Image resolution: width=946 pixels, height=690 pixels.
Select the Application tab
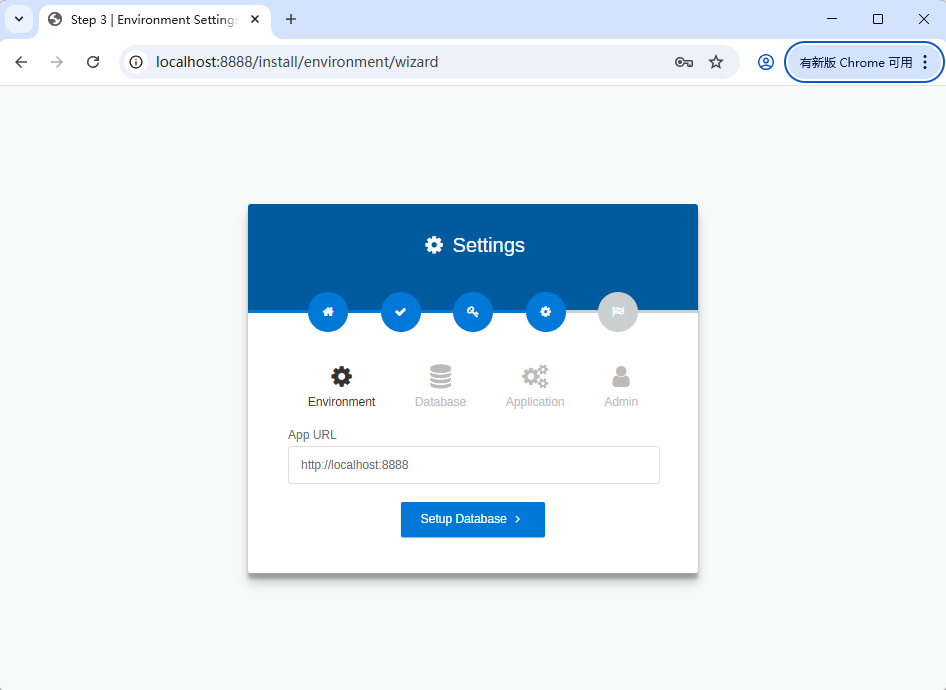[535, 387]
